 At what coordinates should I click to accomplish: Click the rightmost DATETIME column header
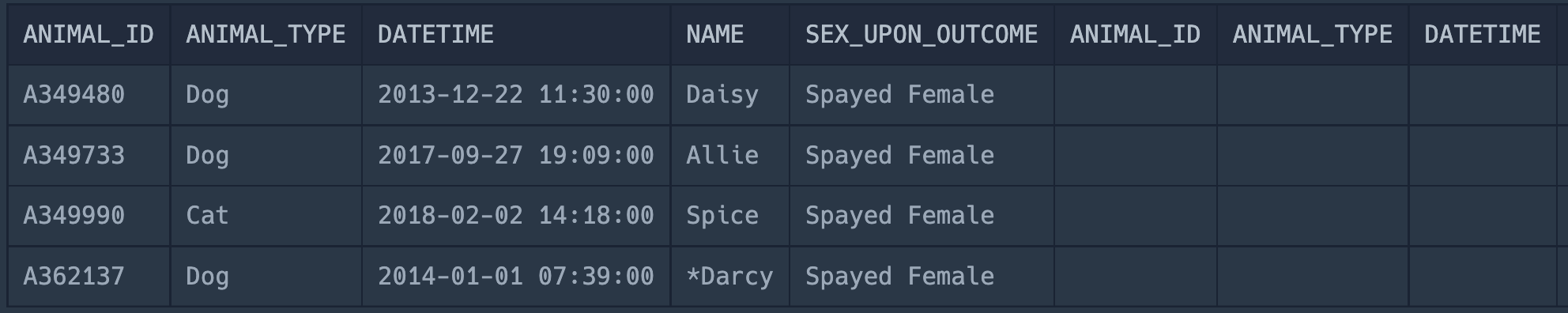1482,35
